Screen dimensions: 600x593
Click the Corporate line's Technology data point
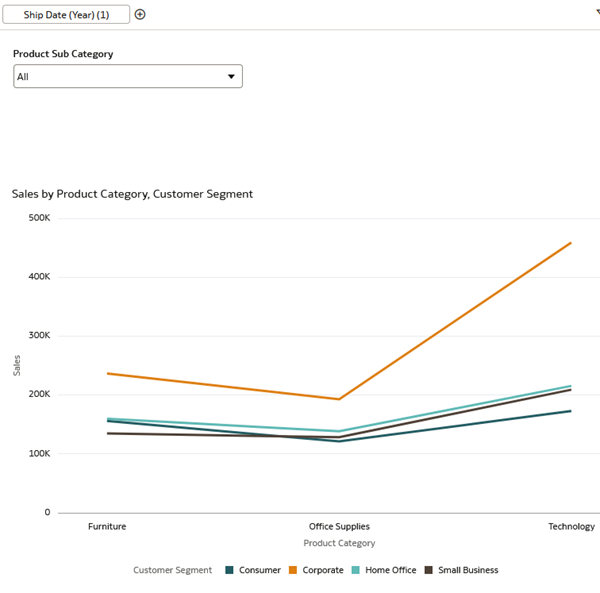tap(571, 243)
